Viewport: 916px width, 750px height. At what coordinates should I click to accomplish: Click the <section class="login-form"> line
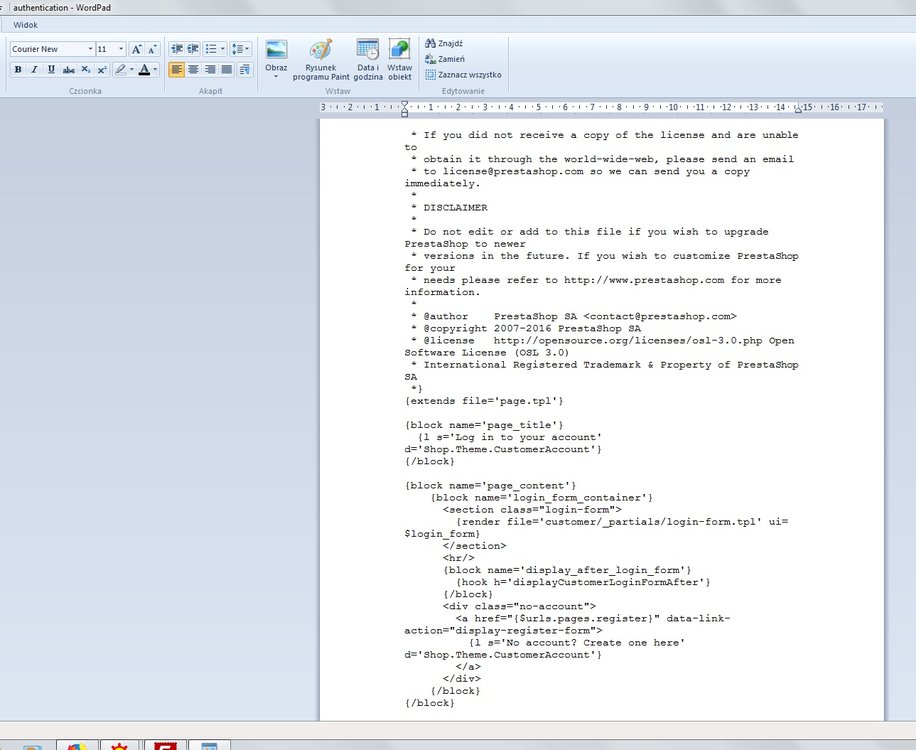pos(532,510)
